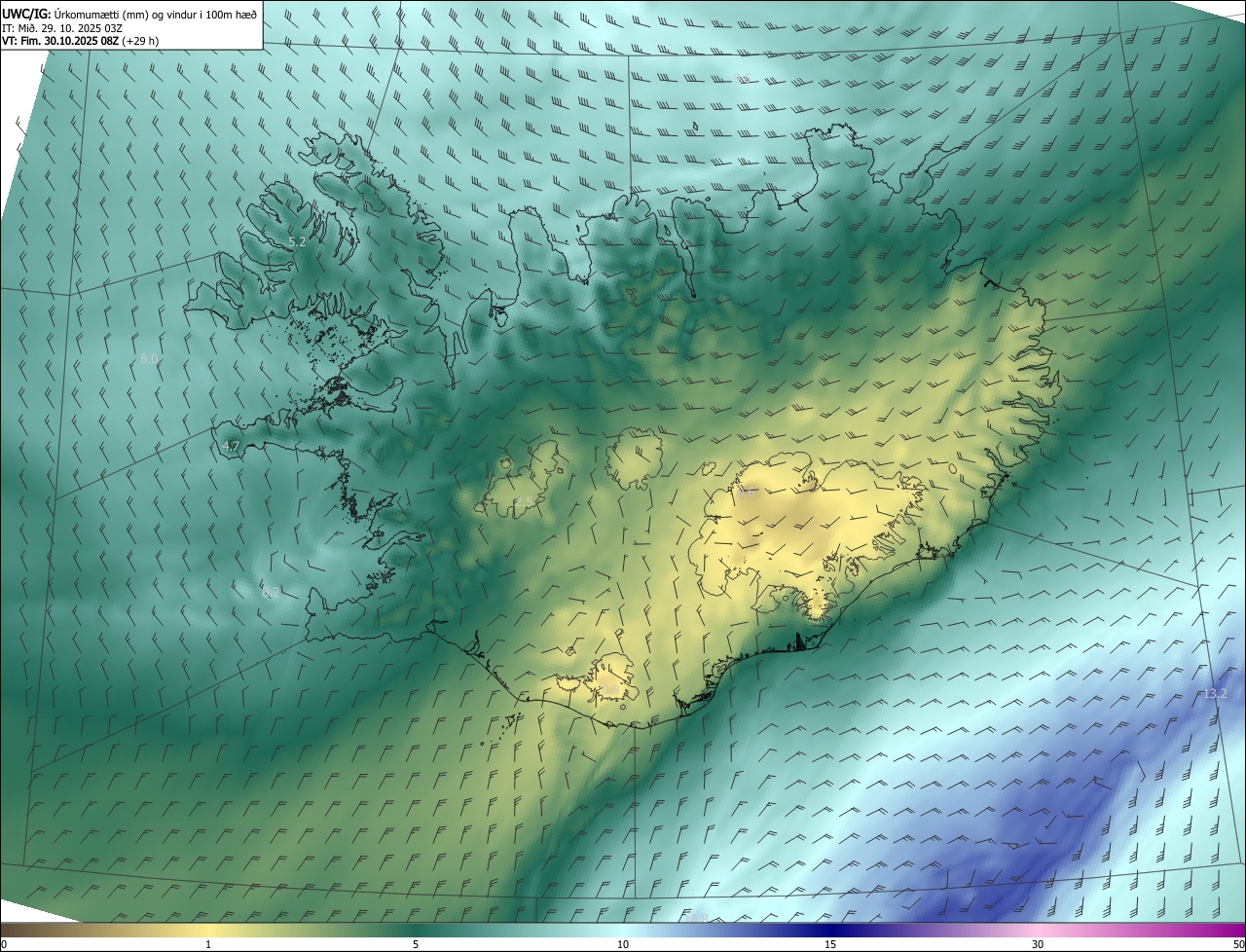Click the 1 tick label on the color scale
Image resolution: width=1246 pixels, height=952 pixels.
(x=208, y=944)
